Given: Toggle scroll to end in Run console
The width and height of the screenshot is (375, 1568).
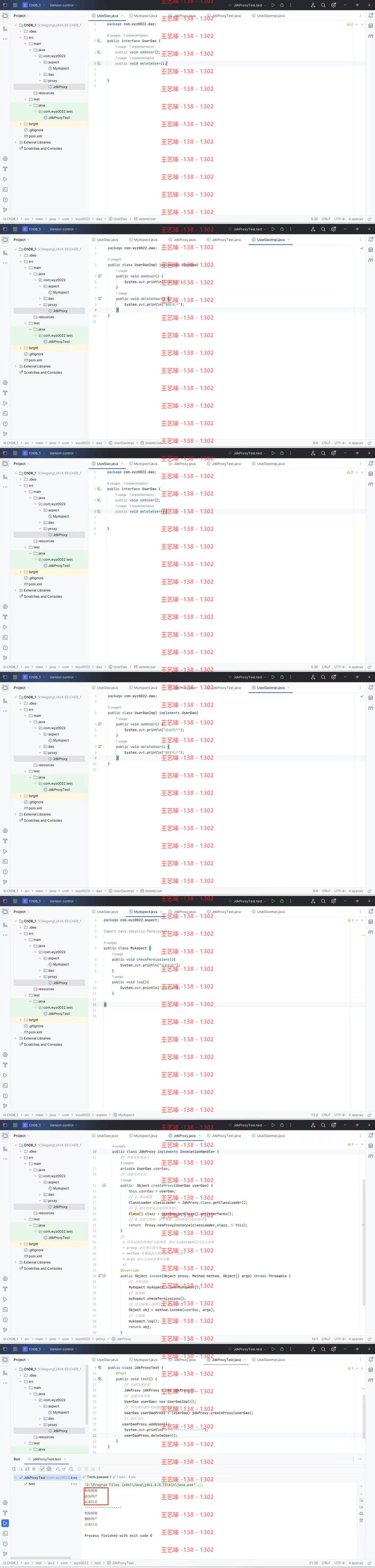Looking at the screenshot, I should [x=361, y=1507].
